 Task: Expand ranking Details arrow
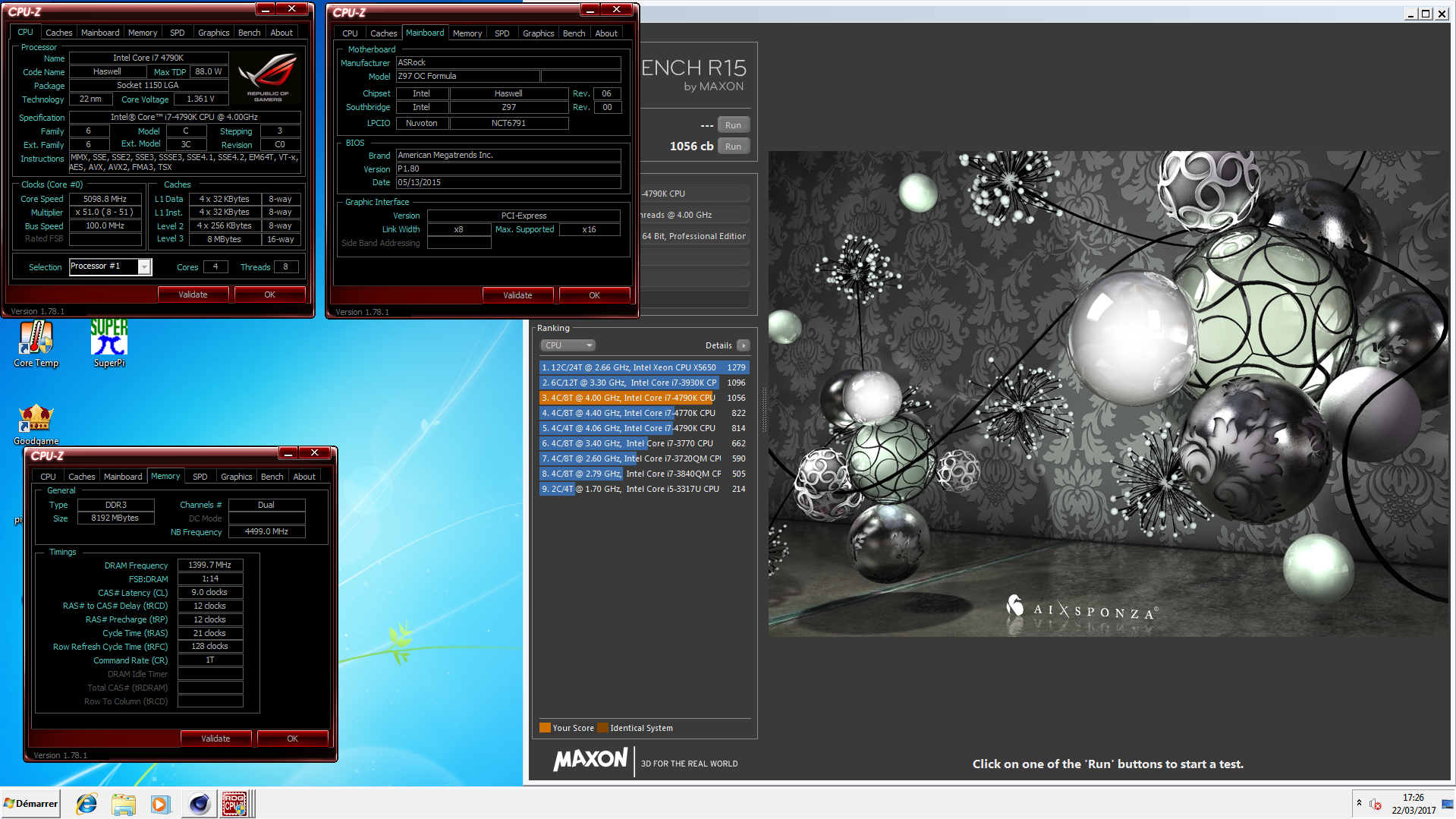744,345
